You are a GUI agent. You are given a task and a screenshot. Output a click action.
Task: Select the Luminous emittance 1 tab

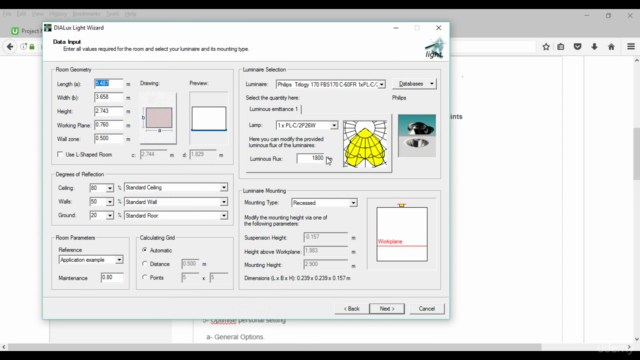pyautogui.click(x=273, y=109)
